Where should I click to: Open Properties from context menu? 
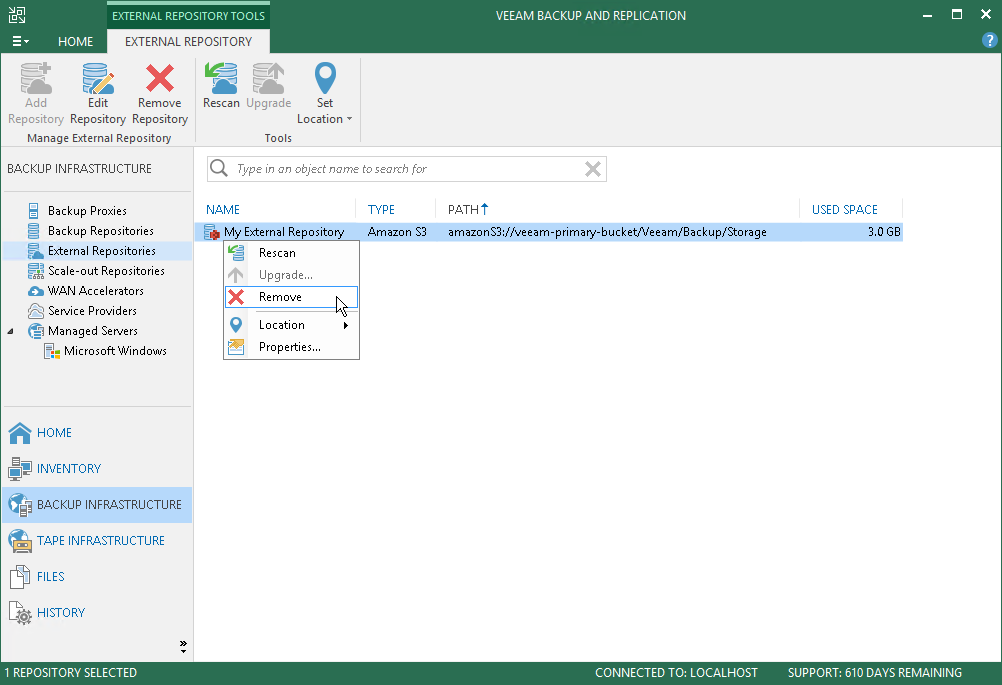(291, 347)
